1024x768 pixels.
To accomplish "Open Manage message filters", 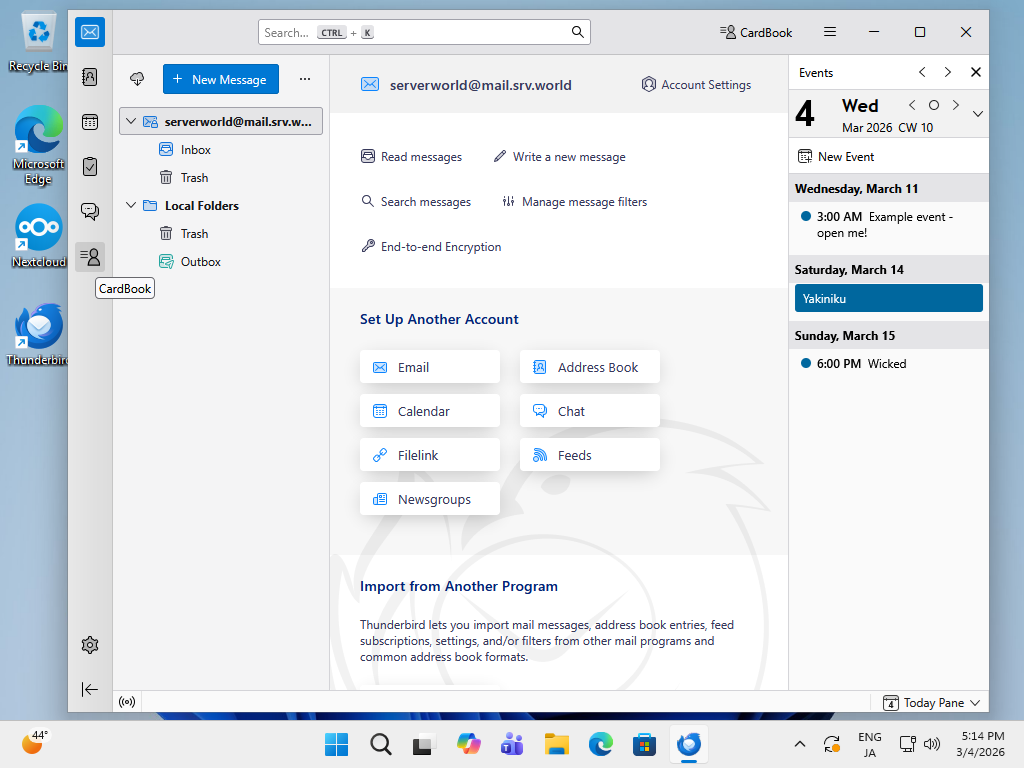I will point(575,202).
